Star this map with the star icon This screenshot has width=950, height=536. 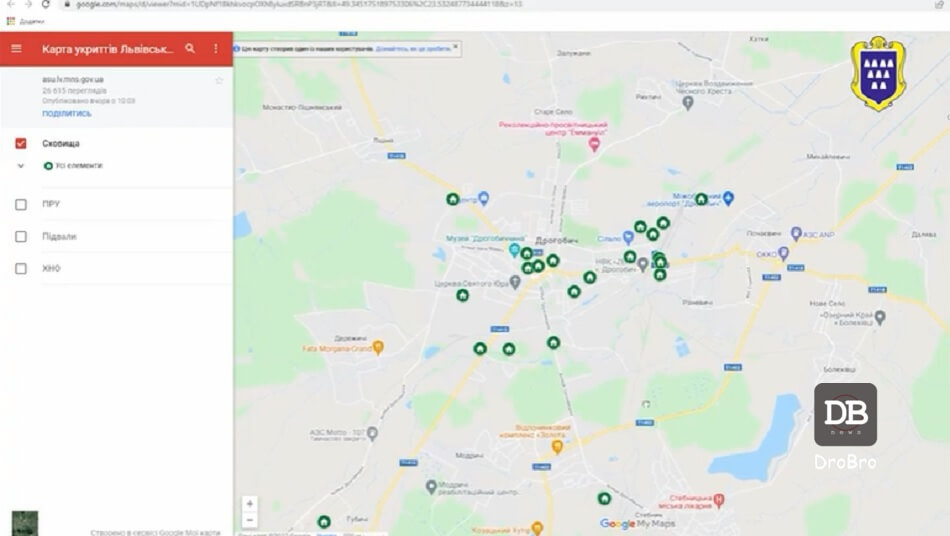pos(219,80)
